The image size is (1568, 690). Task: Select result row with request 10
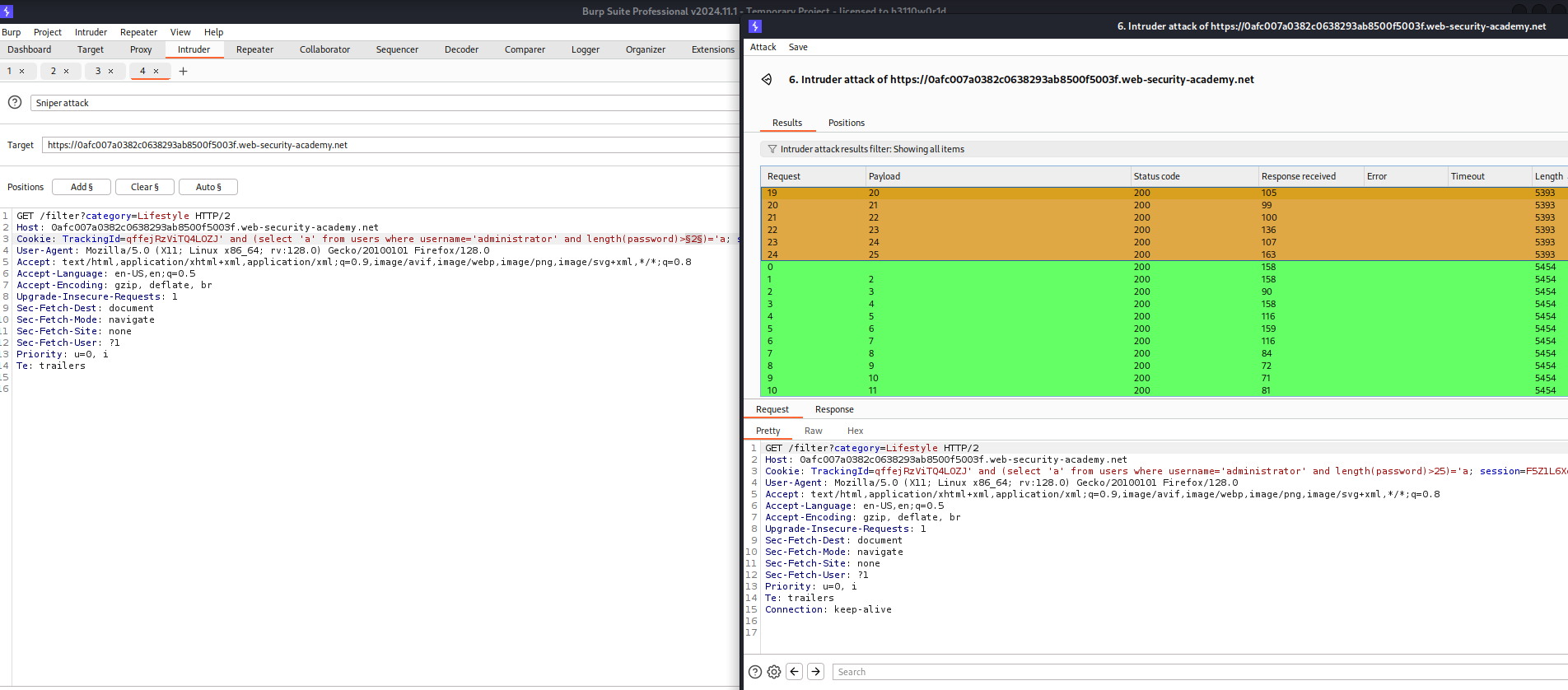1164,390
